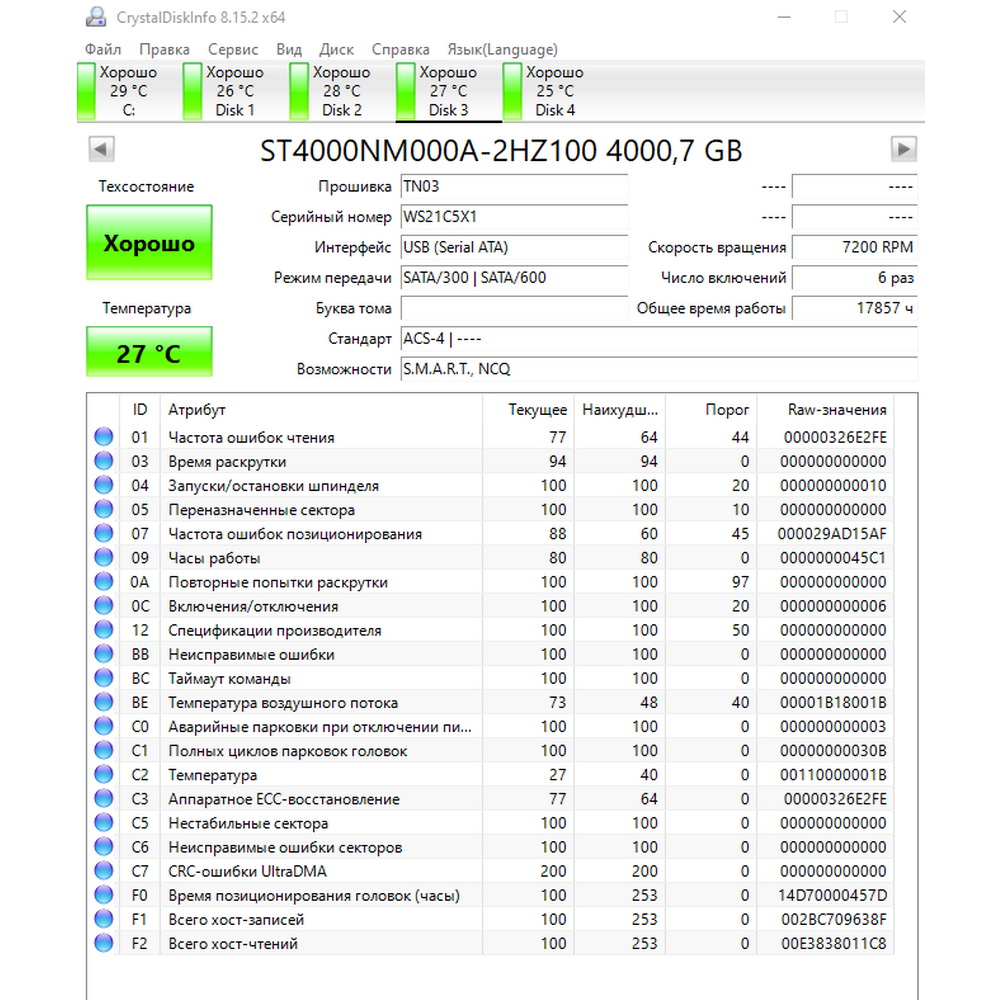Click the serial number field WS21C5X1
The width and height of the screenshot is (1000, 1000).
pyautogui.click(x=514, y=217)
